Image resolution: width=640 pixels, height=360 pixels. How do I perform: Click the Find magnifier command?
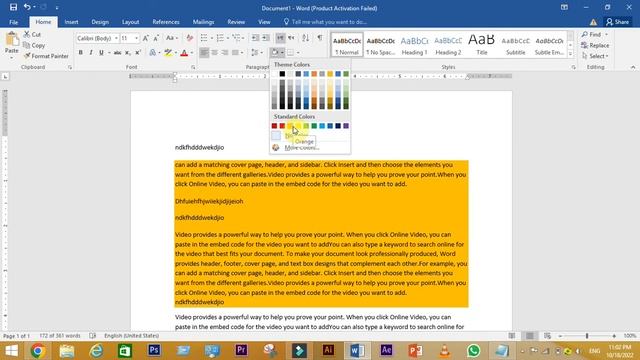pyautogui.click(x=591, y=35)
